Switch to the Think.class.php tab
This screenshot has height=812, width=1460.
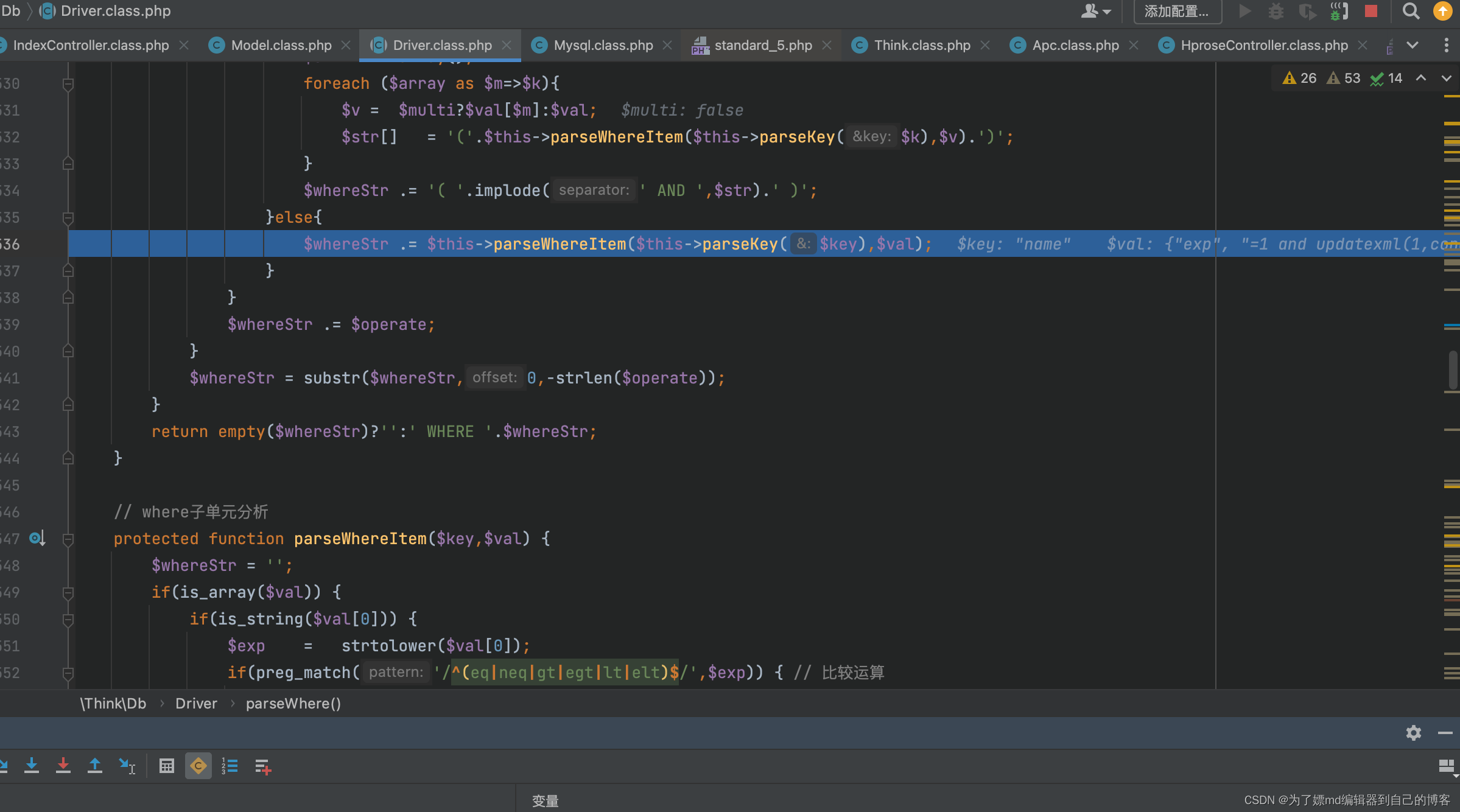click(922, 46)
